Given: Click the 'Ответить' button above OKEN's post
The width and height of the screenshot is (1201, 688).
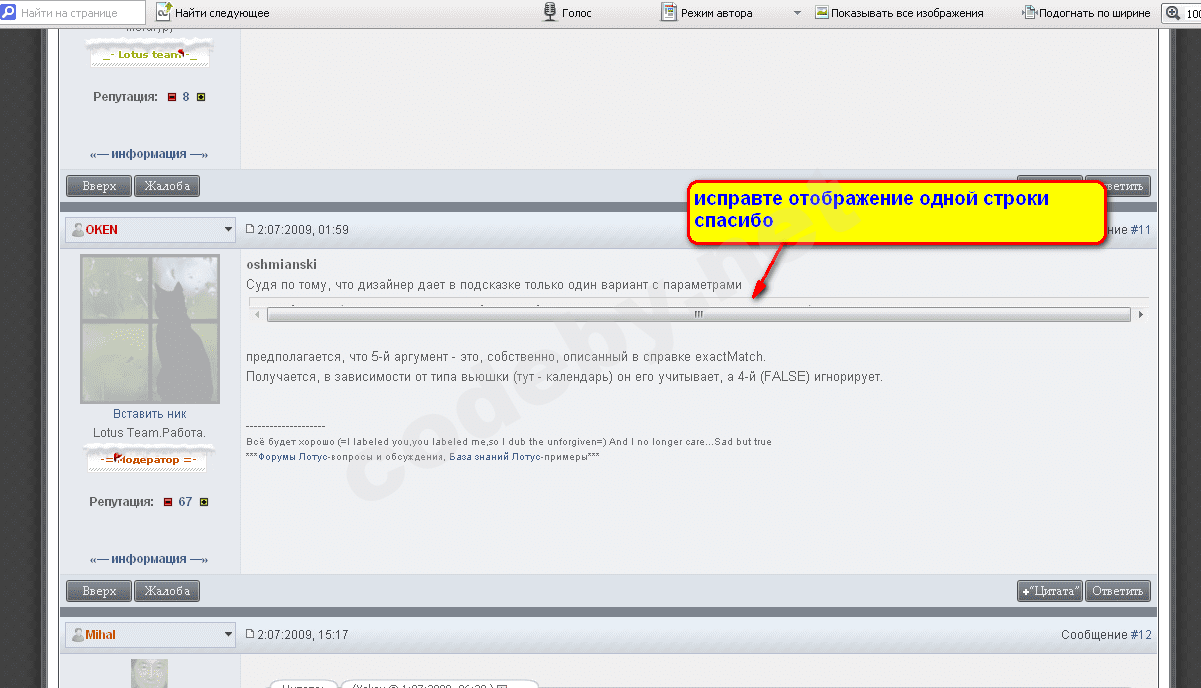Looking at the screenshot, I should [x=1118, y=186].
